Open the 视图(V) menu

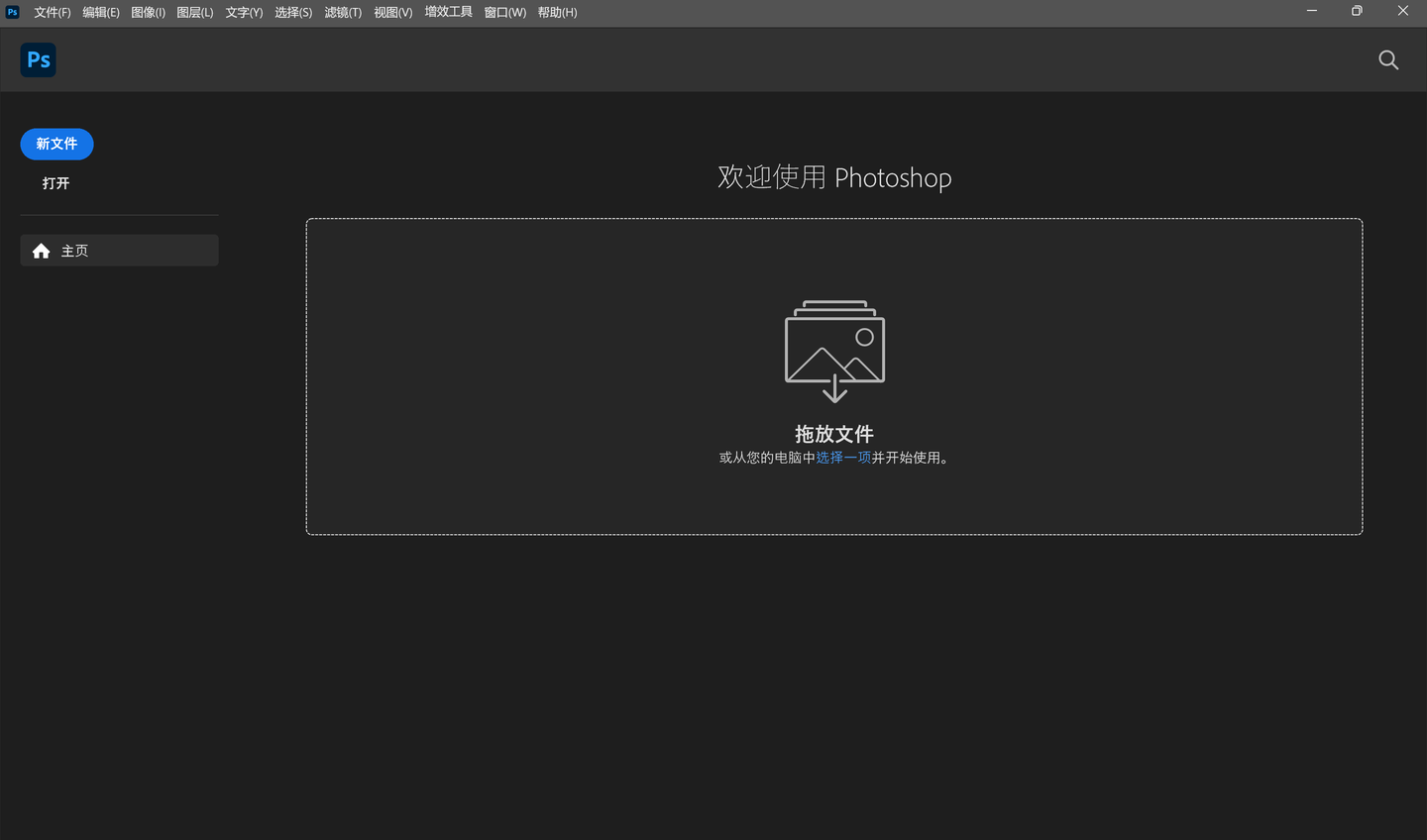[x=393, y=12]
